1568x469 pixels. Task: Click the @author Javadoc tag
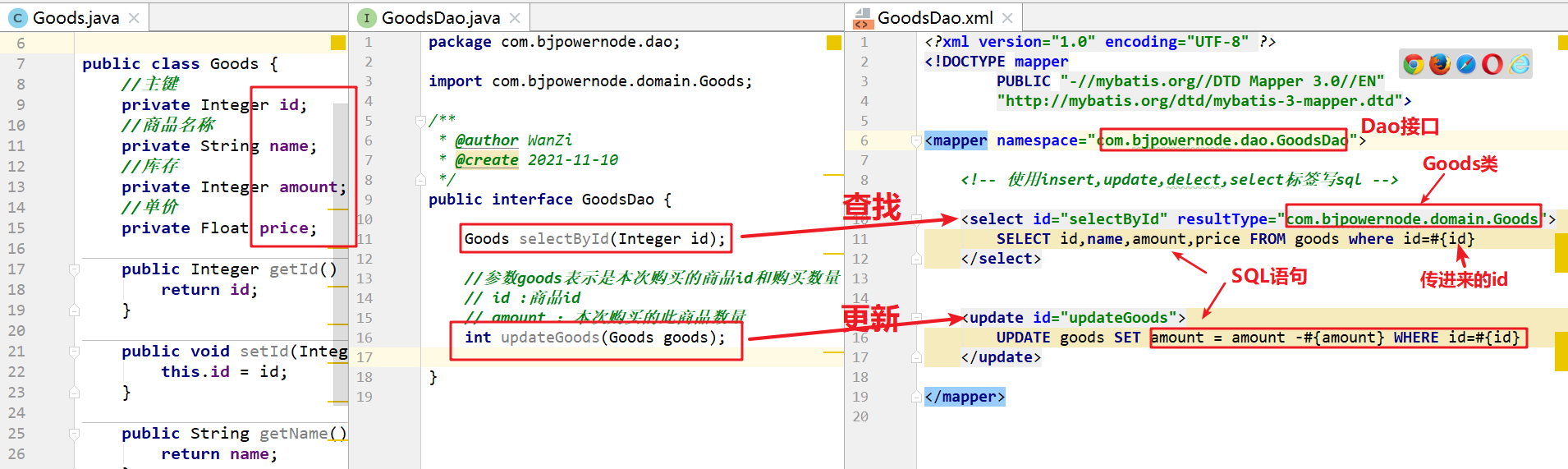pyautogui.click(x=487, y=140)
